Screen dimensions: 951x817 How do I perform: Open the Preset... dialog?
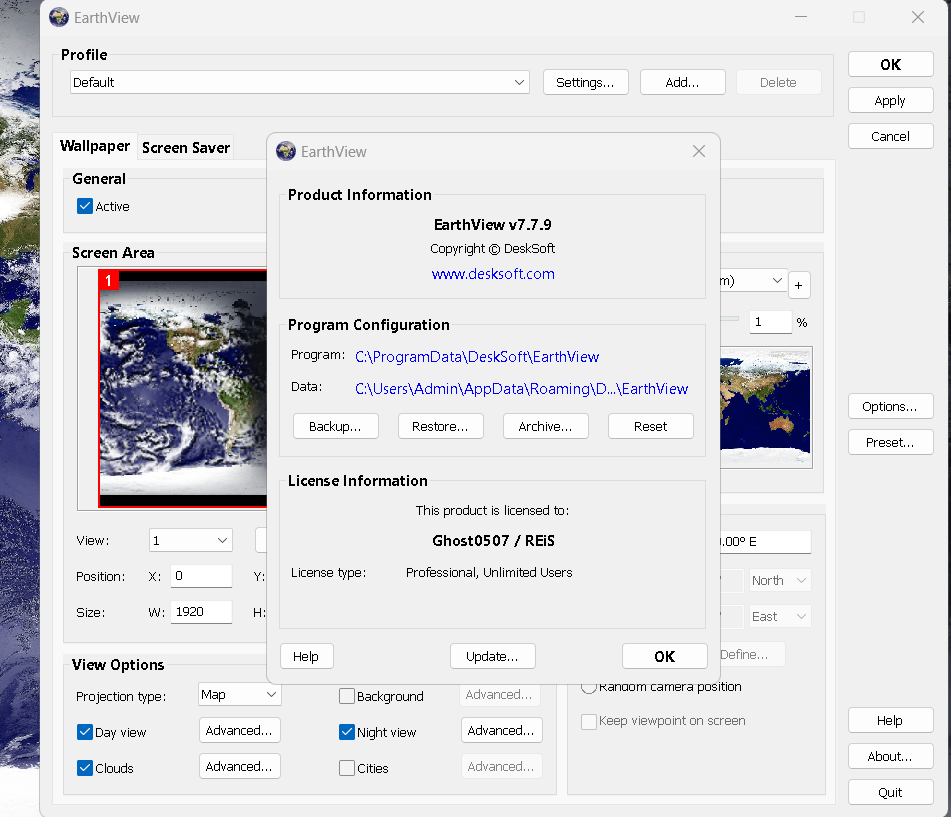890,442
